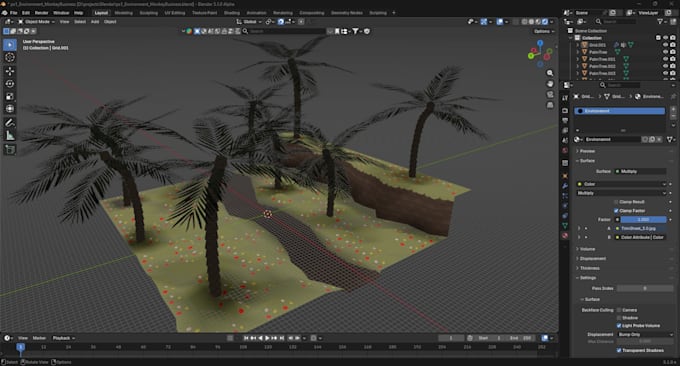Image resolution: width=680 pixels, height=366 pixels.
Task: Click the navigation gizmo blue Z axis
Action: 540,43
